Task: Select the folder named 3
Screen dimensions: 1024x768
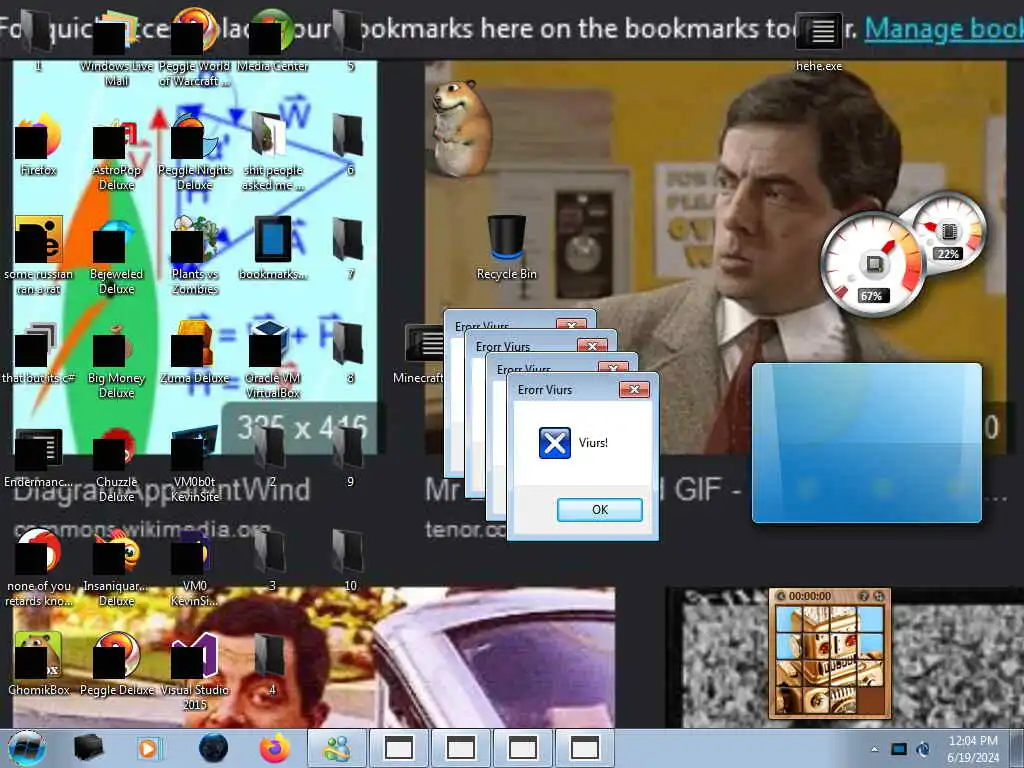Action: (x=272, y=560)
